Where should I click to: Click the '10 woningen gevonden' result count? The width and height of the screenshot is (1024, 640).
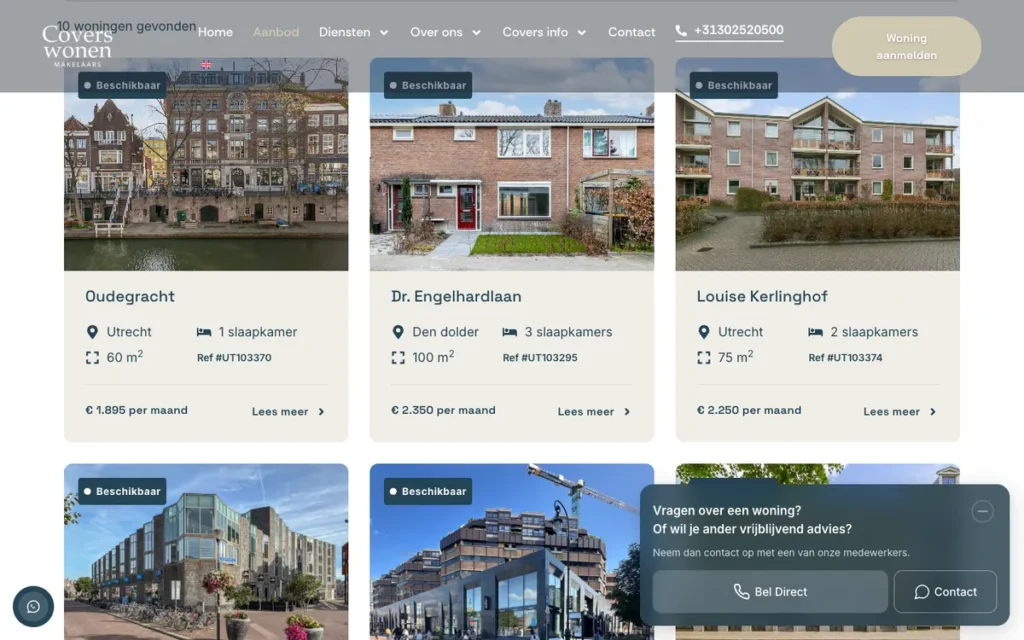pyautogui.click(x=126, y=26)
